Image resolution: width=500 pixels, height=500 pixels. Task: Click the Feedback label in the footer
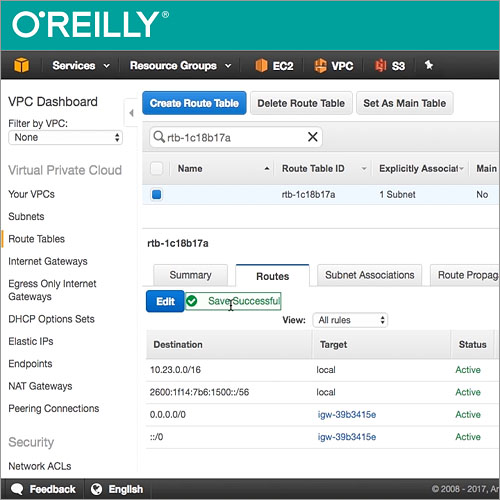click(52, 489)
